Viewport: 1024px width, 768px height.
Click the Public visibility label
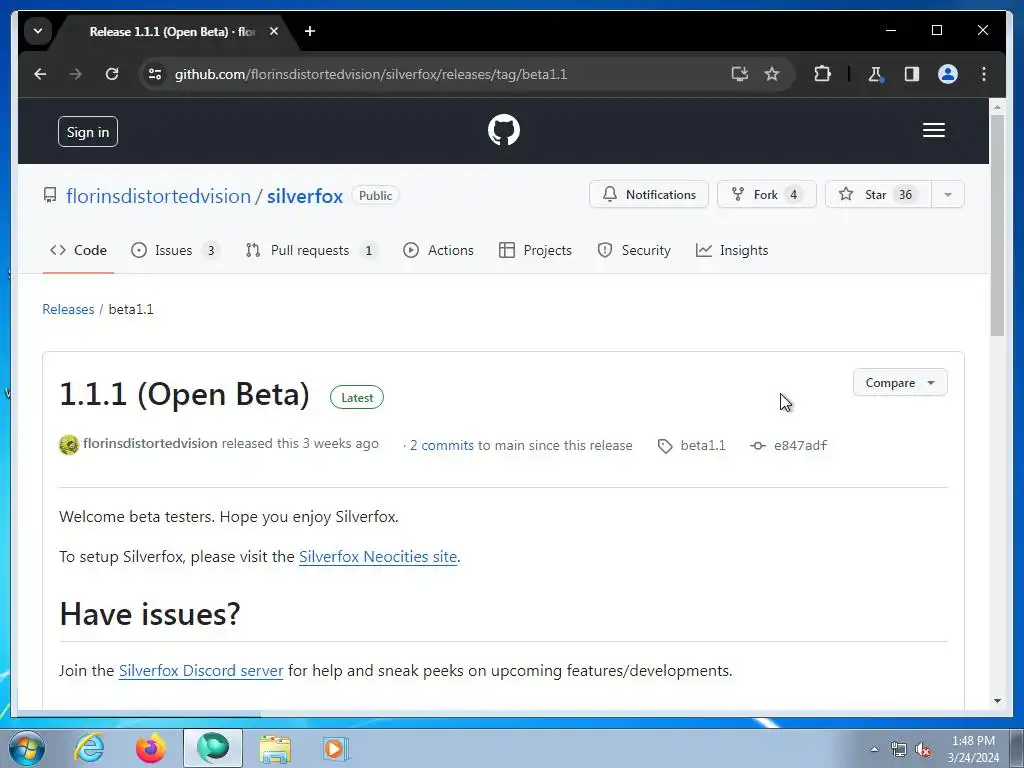pyautogui.click(x=376, y=195)
